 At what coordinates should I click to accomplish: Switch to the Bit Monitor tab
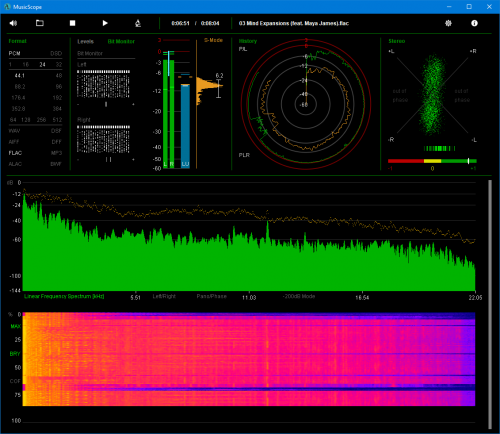[121, 41]
